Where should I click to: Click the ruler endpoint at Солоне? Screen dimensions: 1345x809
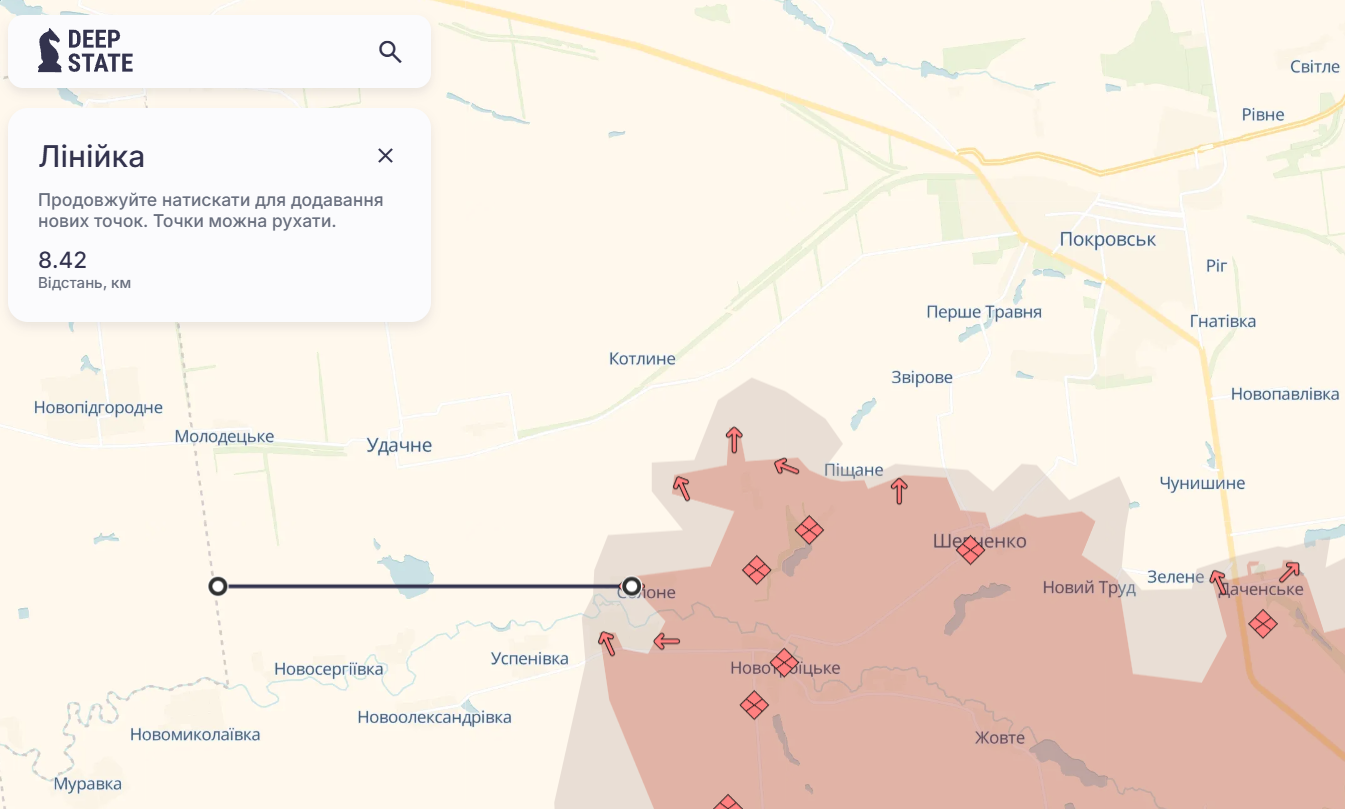[x=632, y=585]
